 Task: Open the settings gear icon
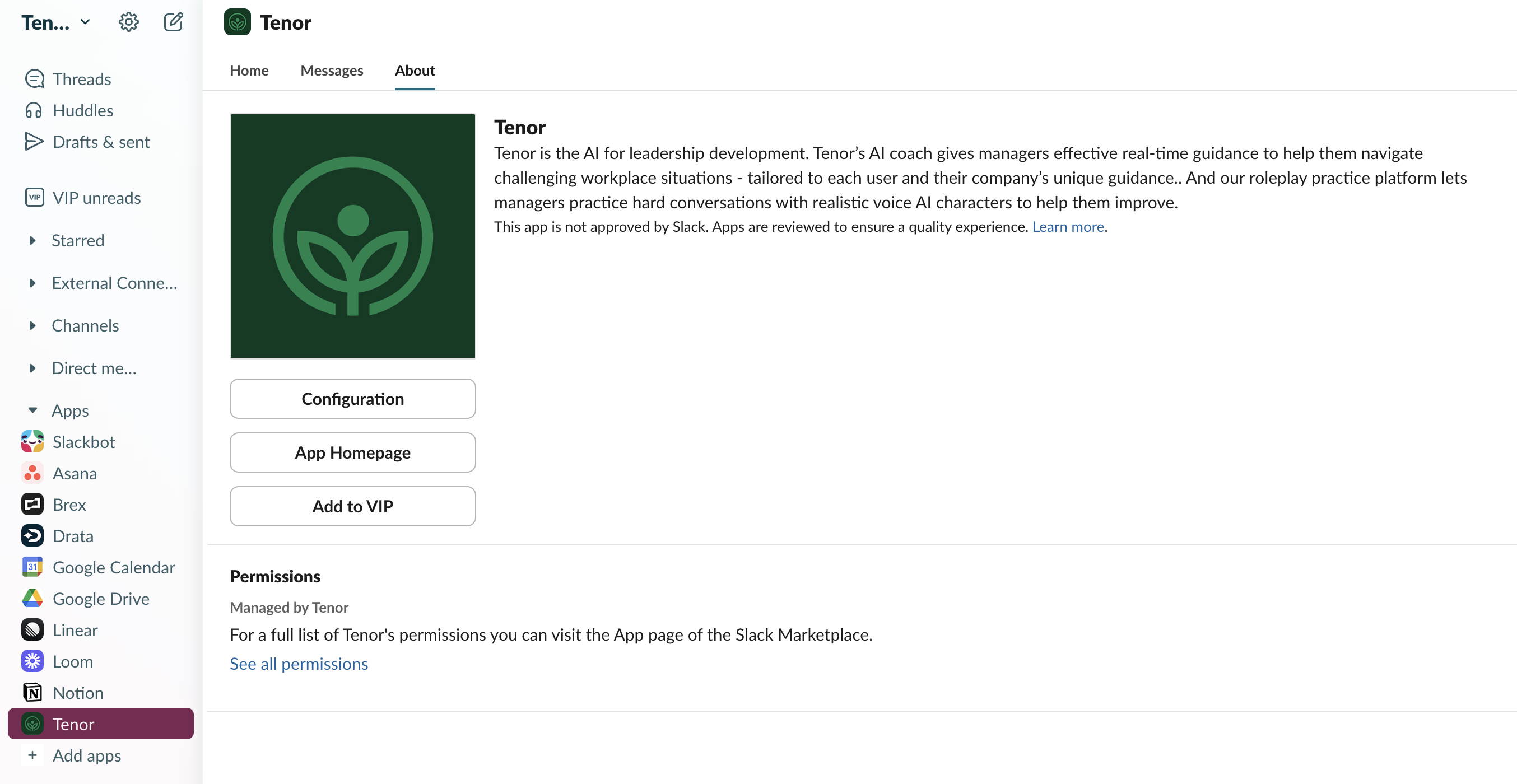(x=128, y=22)
